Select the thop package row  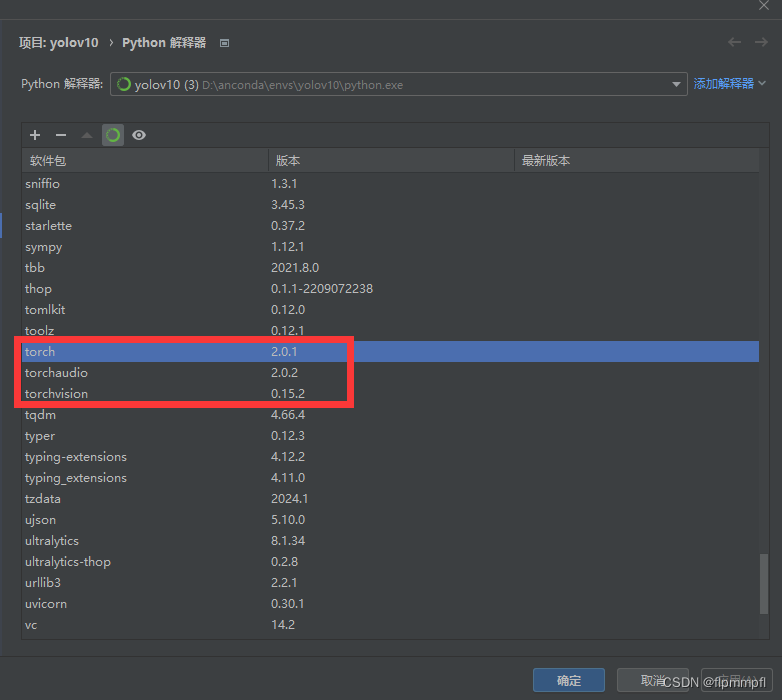pos(391,289)
